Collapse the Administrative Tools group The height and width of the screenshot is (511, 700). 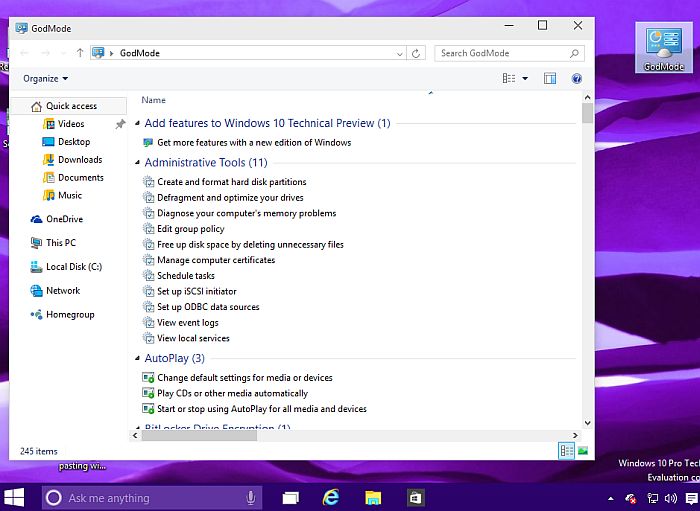(138, 163)
